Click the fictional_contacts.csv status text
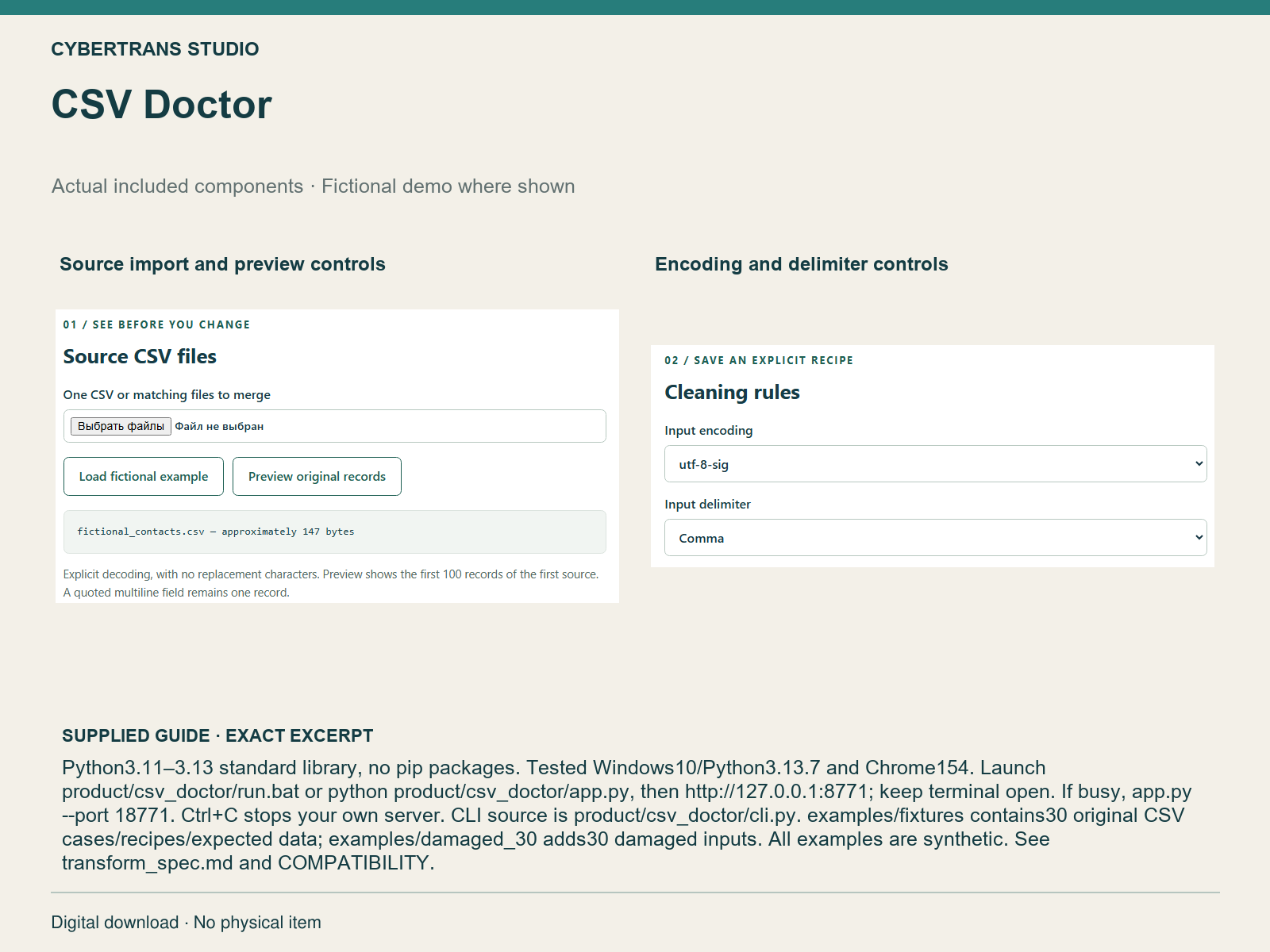The image size is (1270, 952). click(x=216, y=532)
